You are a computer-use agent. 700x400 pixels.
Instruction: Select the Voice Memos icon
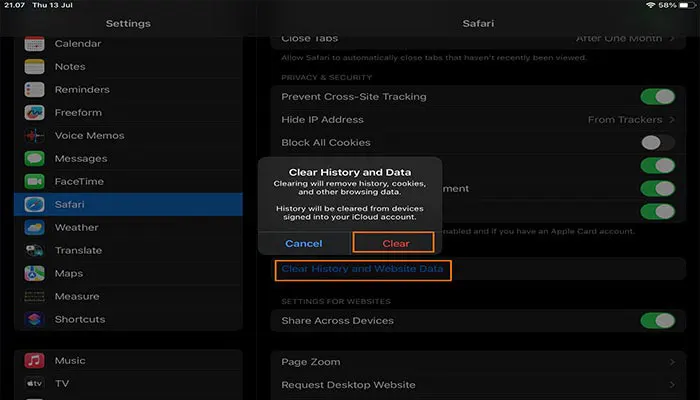pos(35,136)
